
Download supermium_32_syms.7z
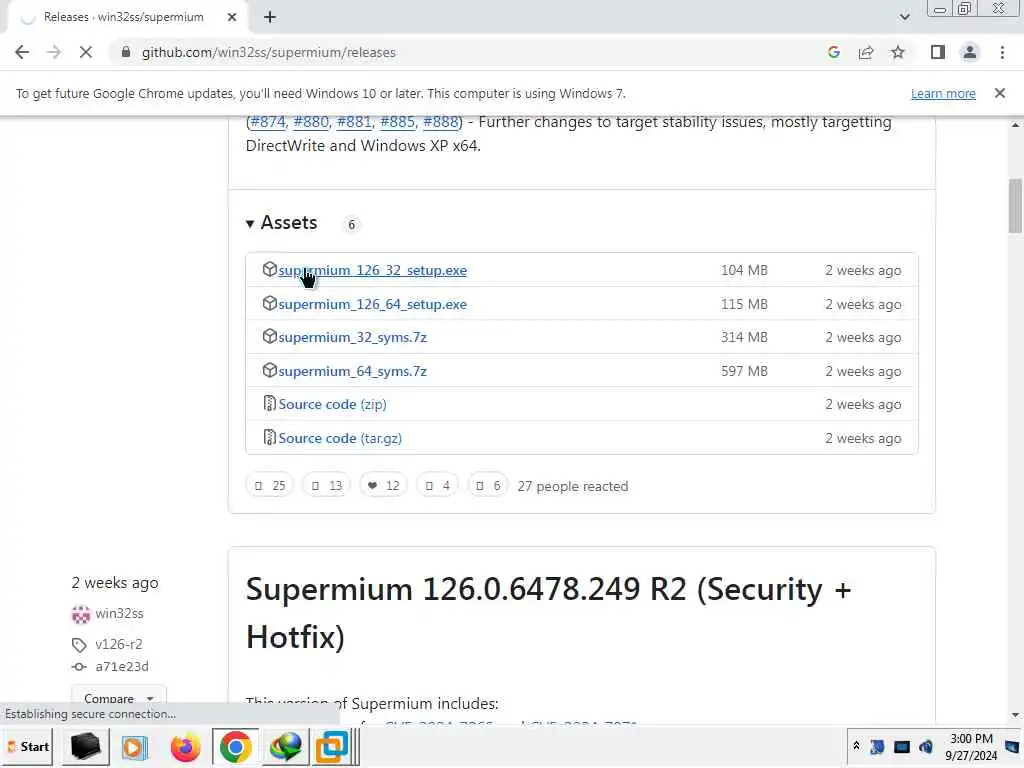point(353,338)
